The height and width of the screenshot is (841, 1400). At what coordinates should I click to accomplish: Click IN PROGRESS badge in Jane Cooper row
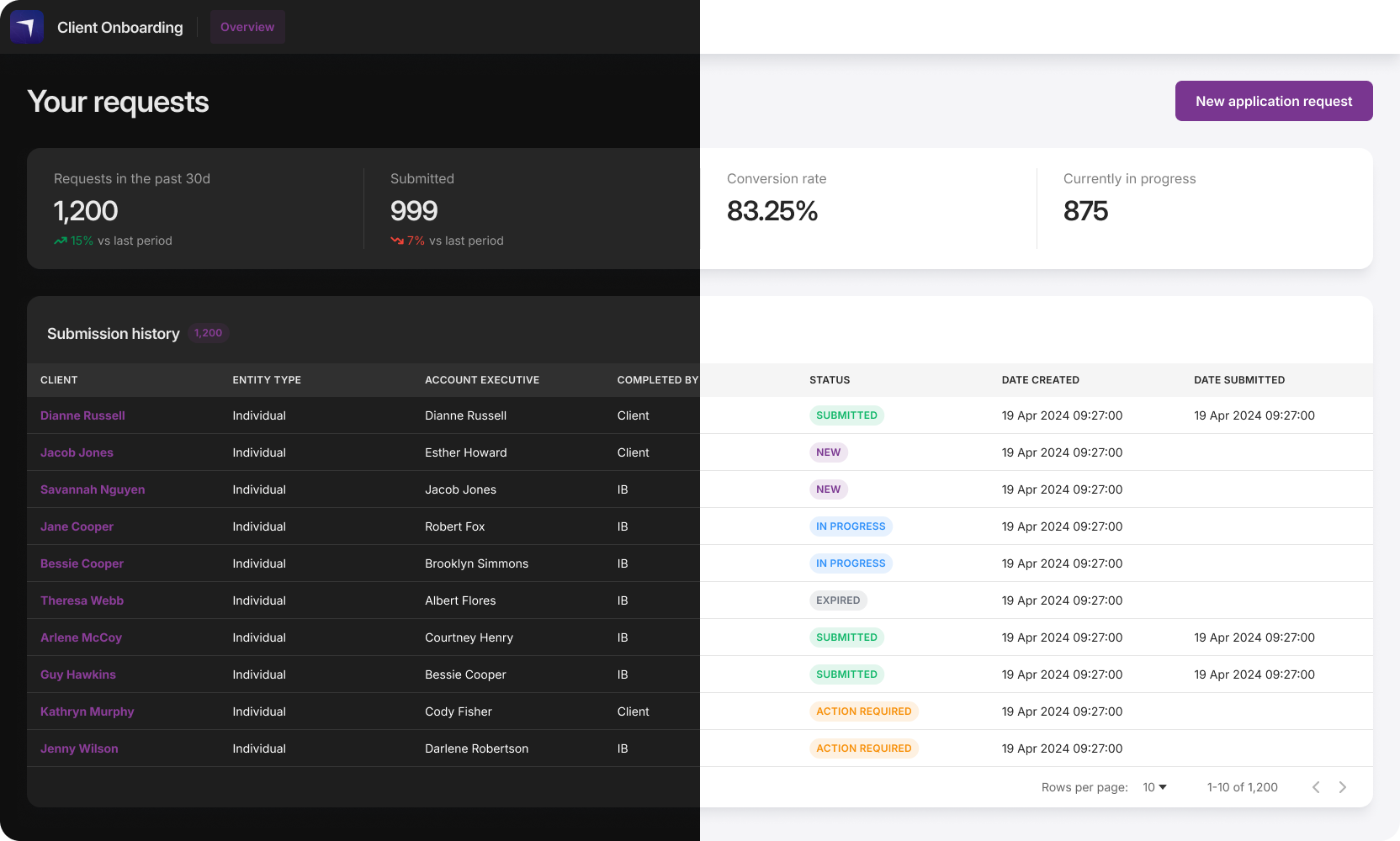click(x=851, y=526)
